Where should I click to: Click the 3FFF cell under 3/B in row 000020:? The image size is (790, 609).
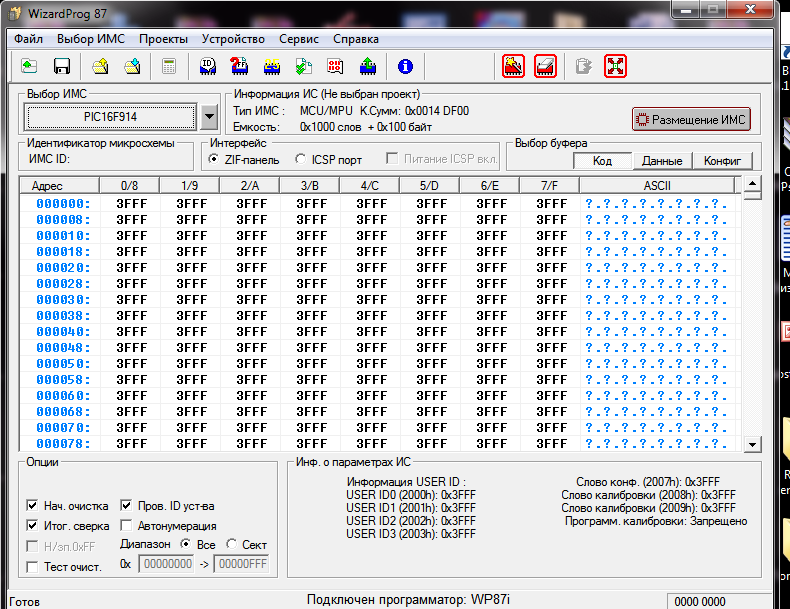pos(311,268)
